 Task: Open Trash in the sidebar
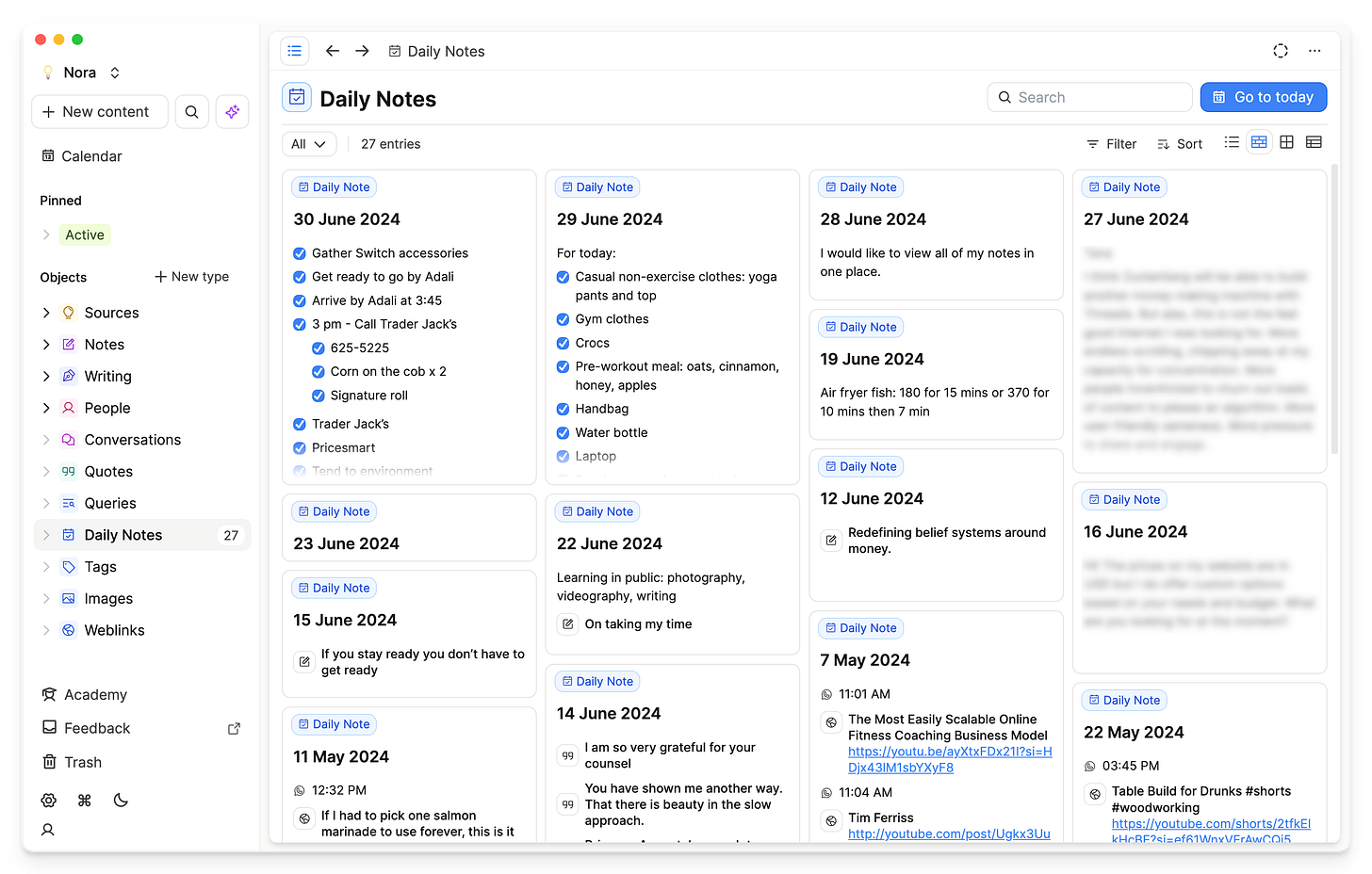click(72, 763)
